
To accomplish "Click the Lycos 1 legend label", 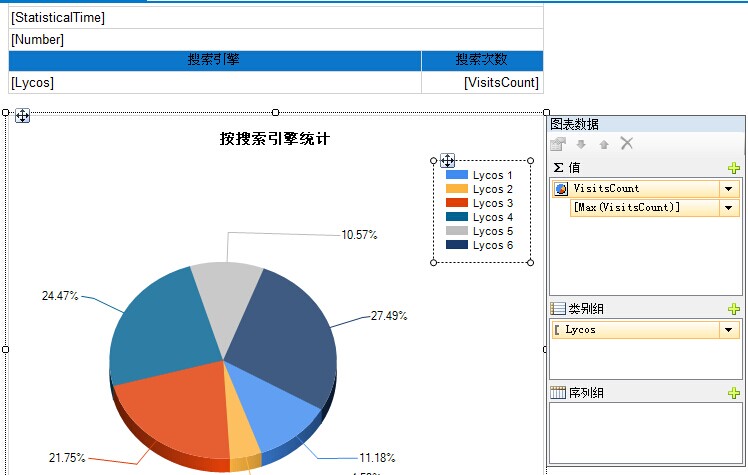I will (x=493, y=175).
